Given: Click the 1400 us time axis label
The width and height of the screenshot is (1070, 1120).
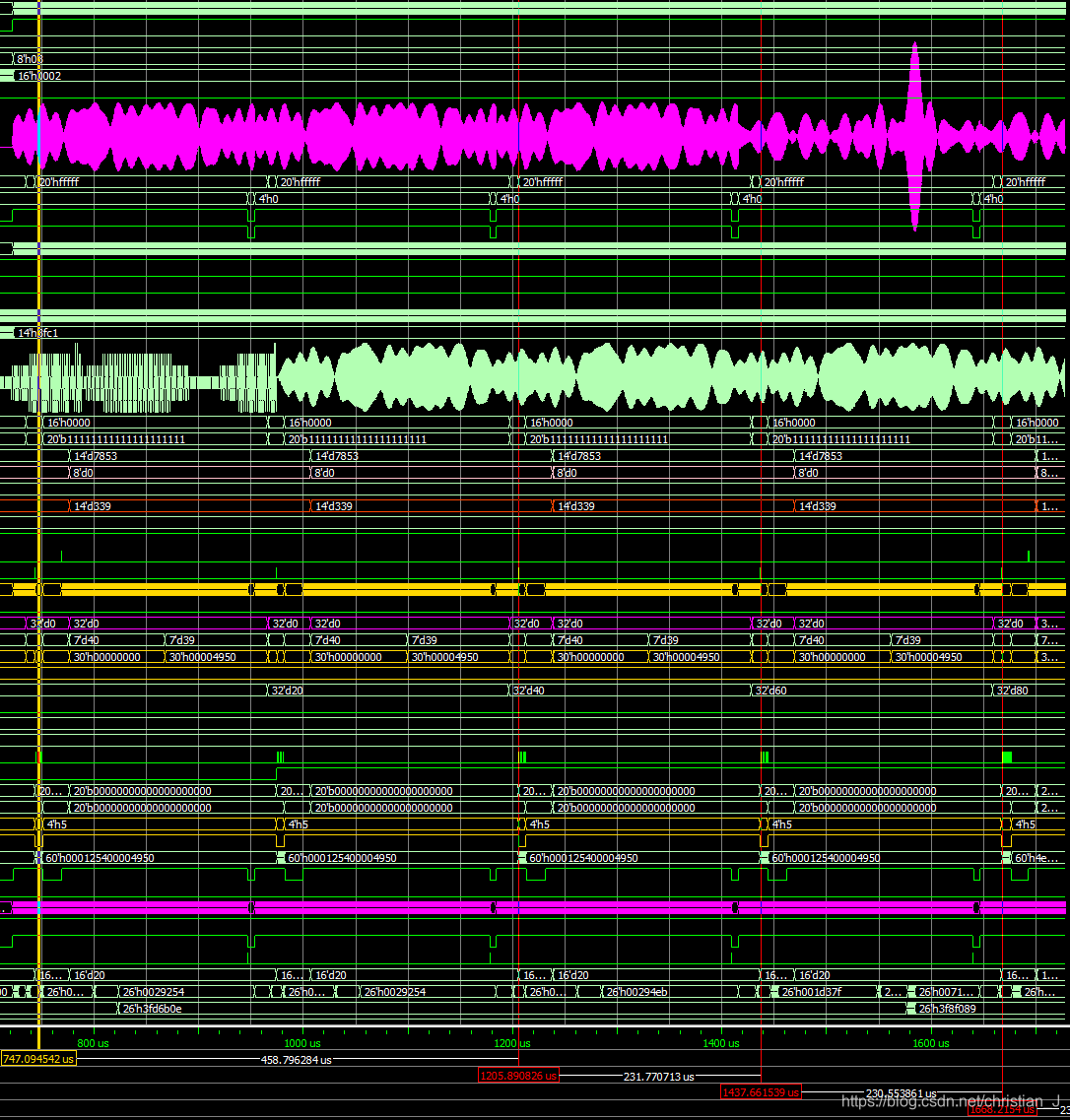Looking at the screenshot, I should coord(721,1043).
